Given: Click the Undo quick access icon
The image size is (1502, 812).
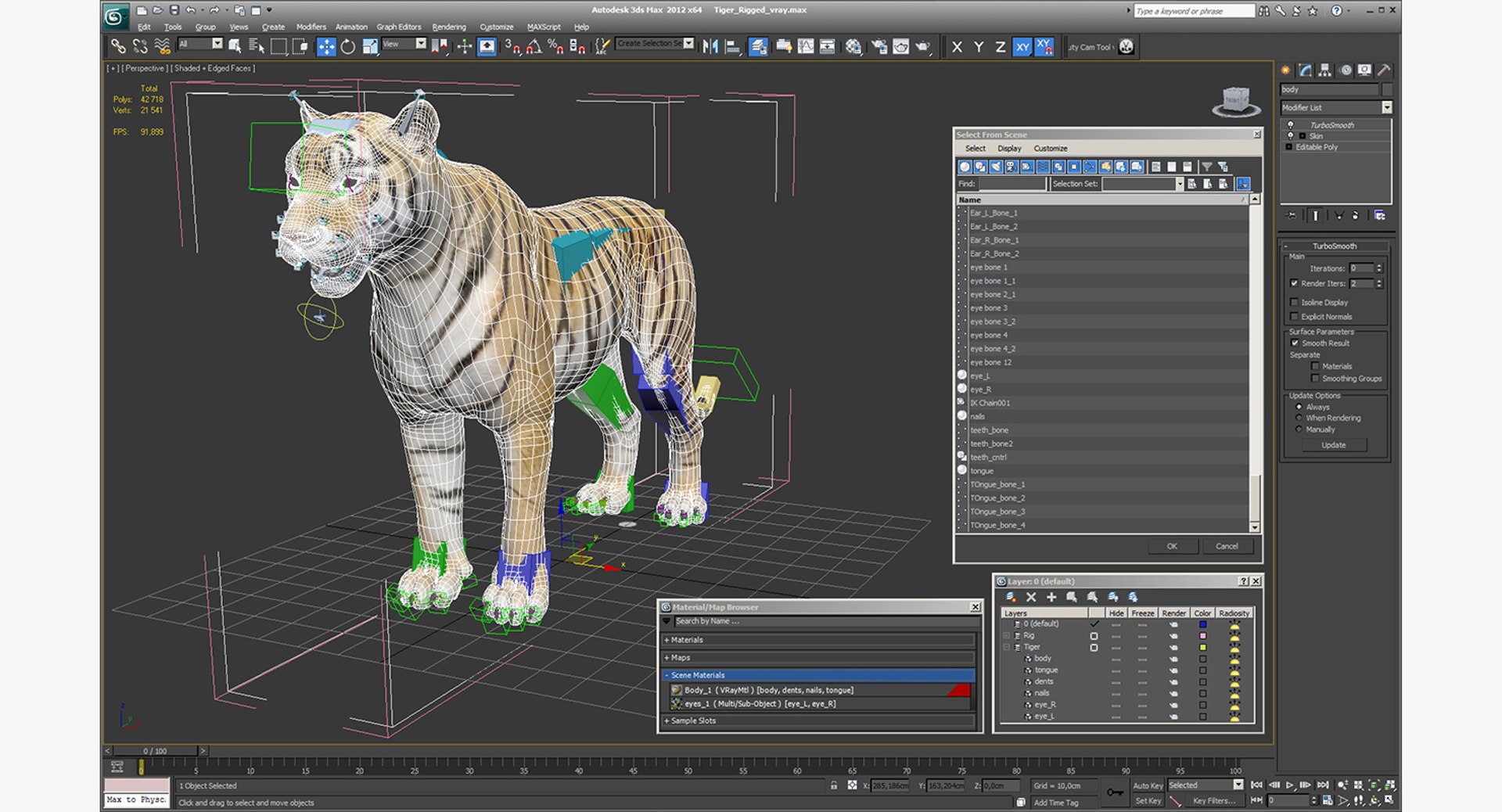Looking at the screenshot, I should 190,10.
